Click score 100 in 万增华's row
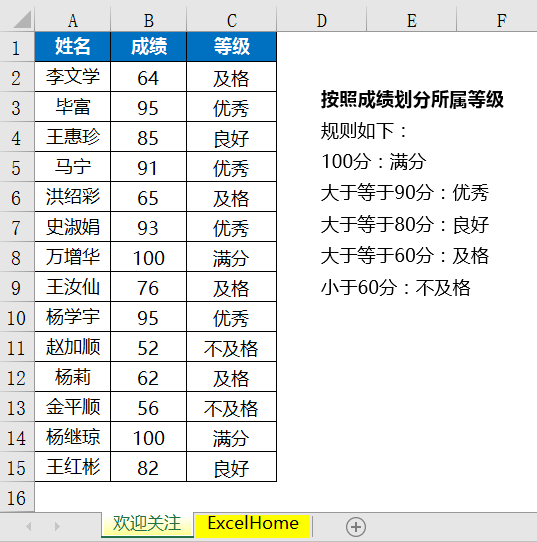The image size is (537, 542). click(x=149, y=257)
